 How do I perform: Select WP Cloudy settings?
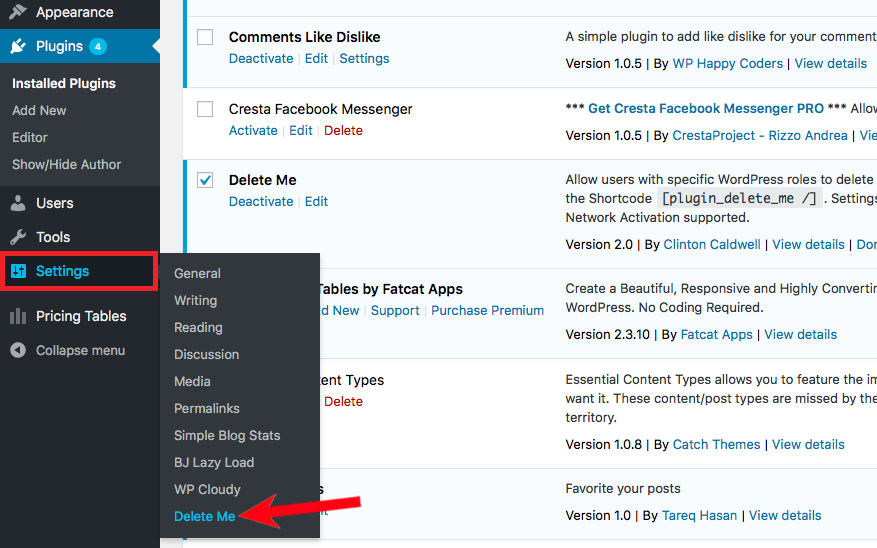(207, 489)
